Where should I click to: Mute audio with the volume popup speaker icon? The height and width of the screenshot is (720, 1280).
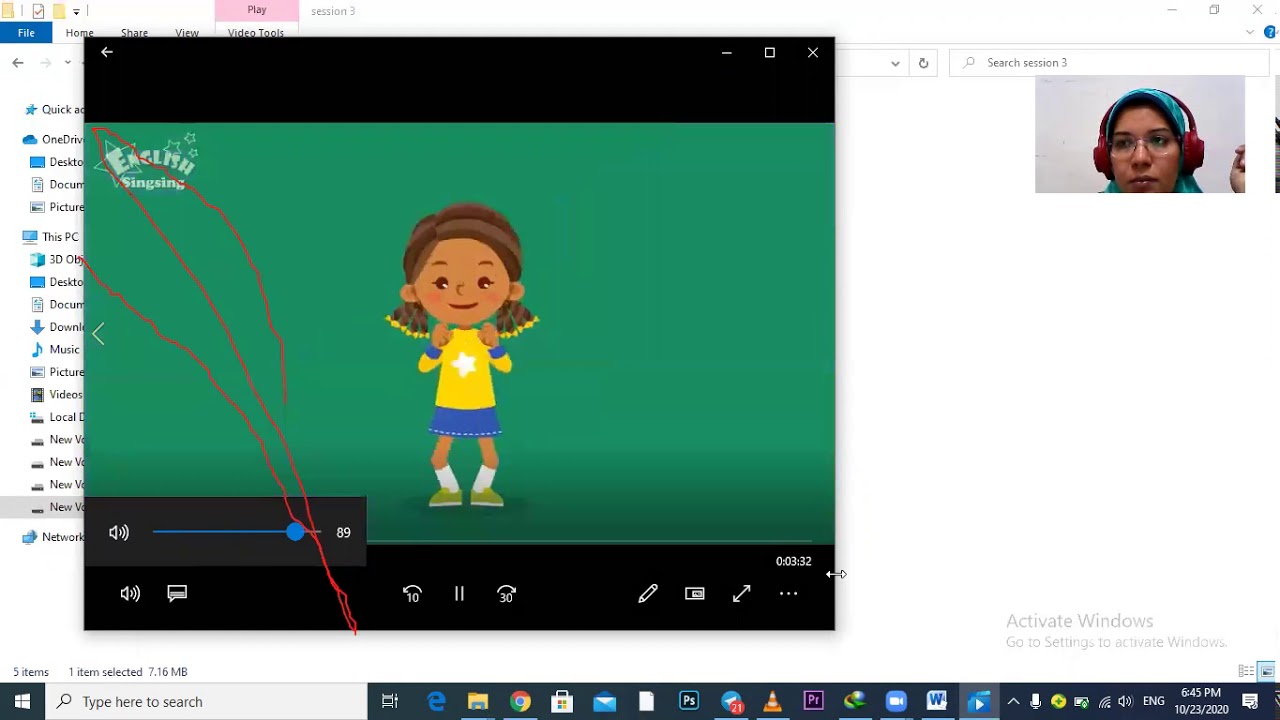(119, 533)
